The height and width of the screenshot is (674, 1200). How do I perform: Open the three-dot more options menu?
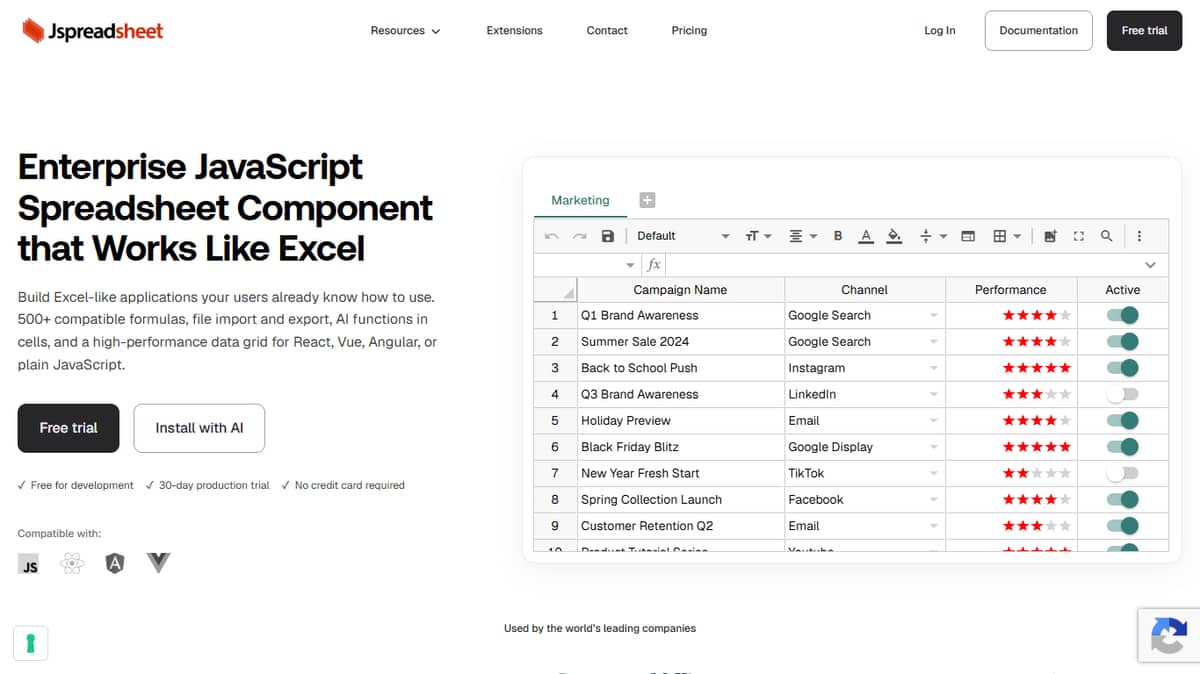point(1139,236)
